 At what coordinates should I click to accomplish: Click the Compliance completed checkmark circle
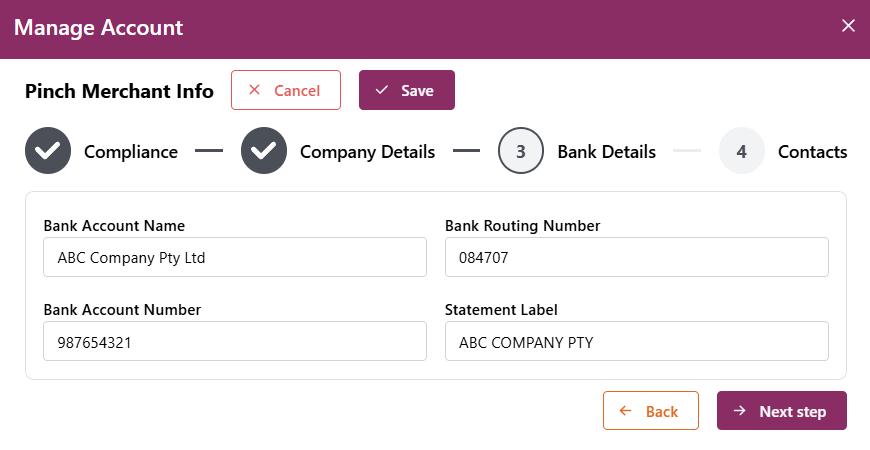[x=48, y=152]
